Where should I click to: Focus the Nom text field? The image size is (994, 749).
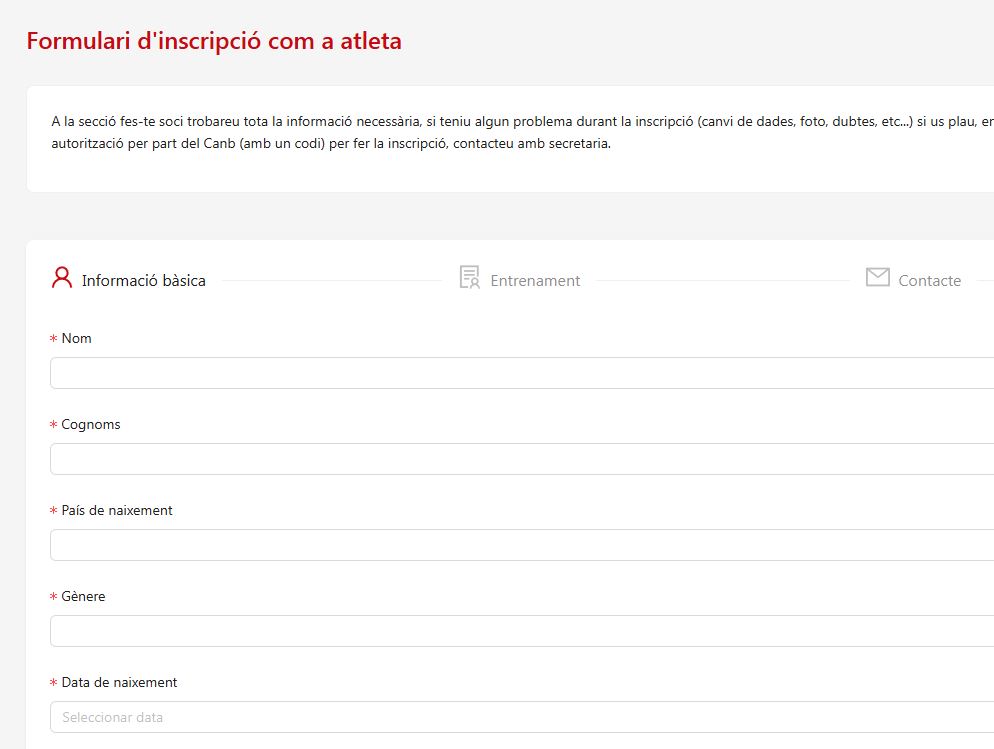(x=520, y=373)
